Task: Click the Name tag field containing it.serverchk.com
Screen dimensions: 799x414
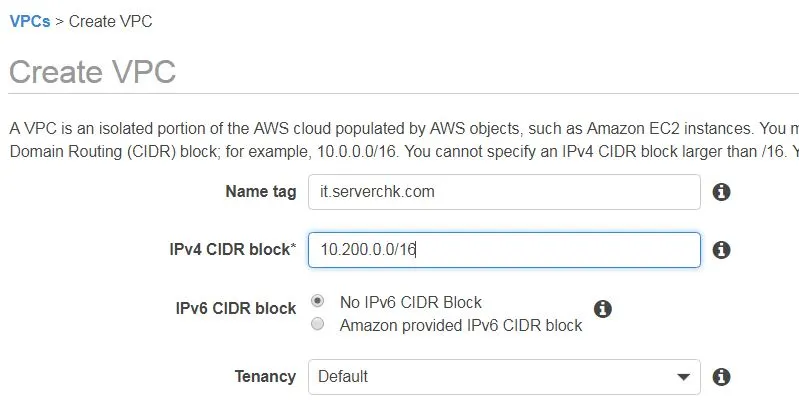Action: pyautogui.click(x=504, y=192)
